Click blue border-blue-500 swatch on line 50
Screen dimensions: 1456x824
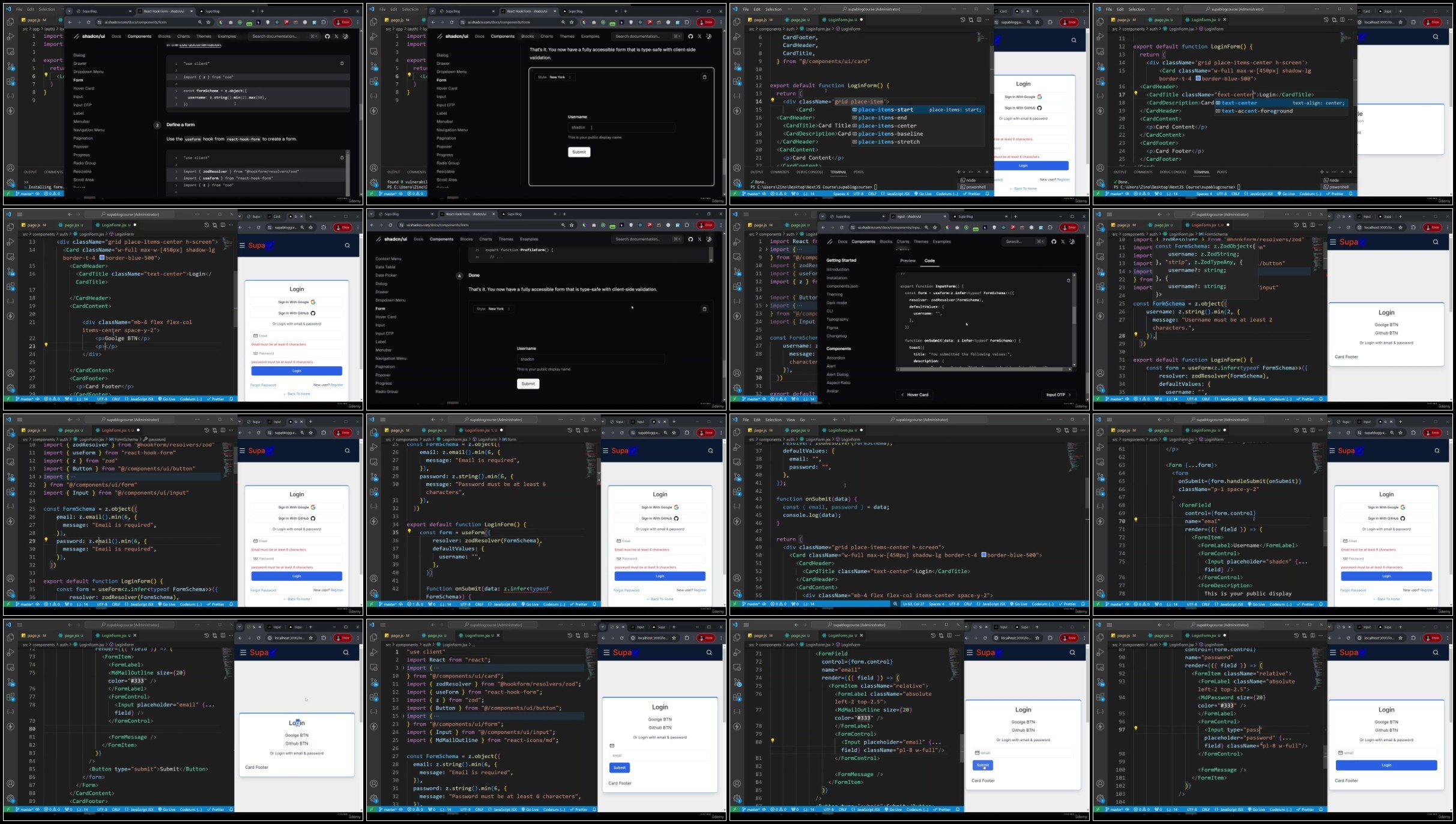coord(983,555)
